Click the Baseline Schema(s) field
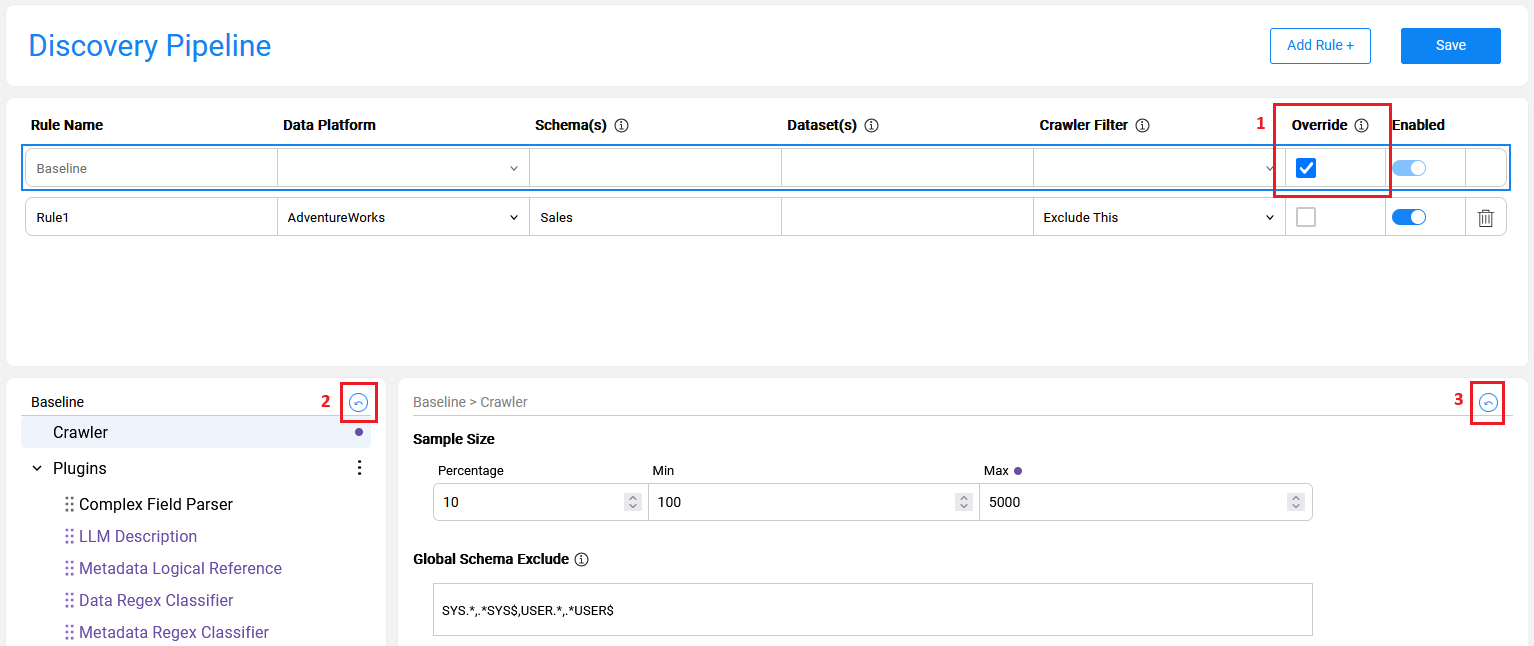Image resolution: width=1534 pixels, height=646 pixels. point(655,168)
